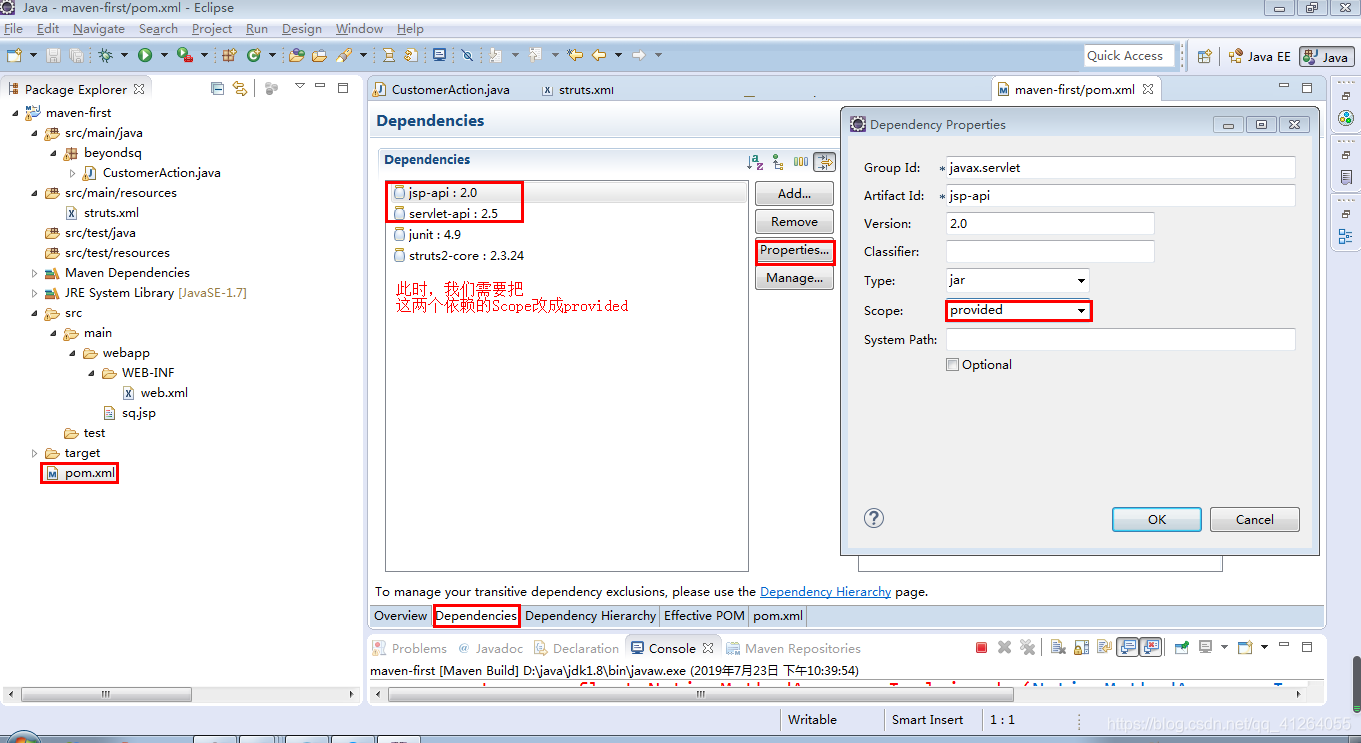Viewport: 1361px width, 743px height.
Task: Switch to the Java EE perspective
Action: (x=1259, y=57)
